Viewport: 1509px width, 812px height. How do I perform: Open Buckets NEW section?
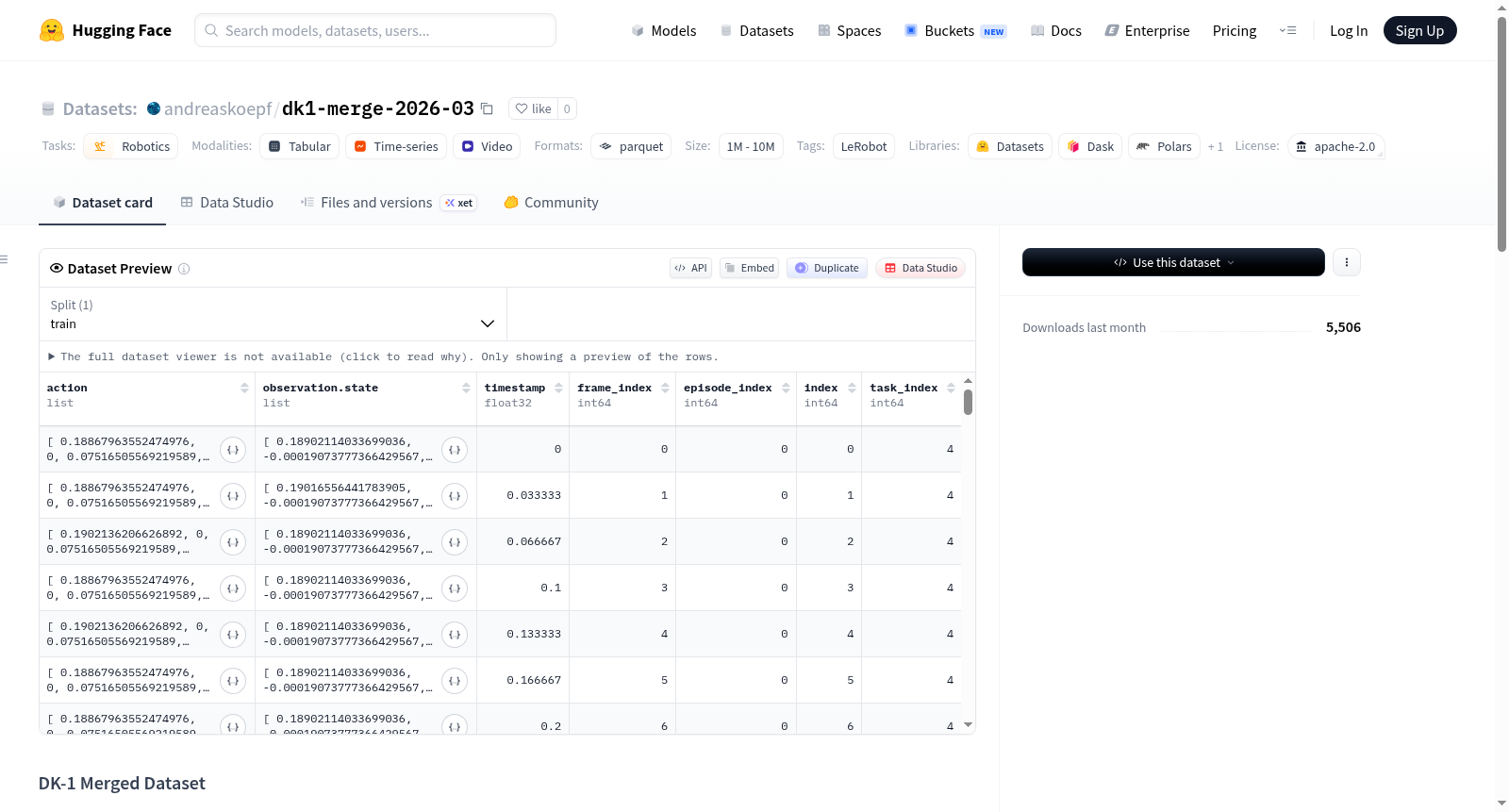click(x=955, y=30)
